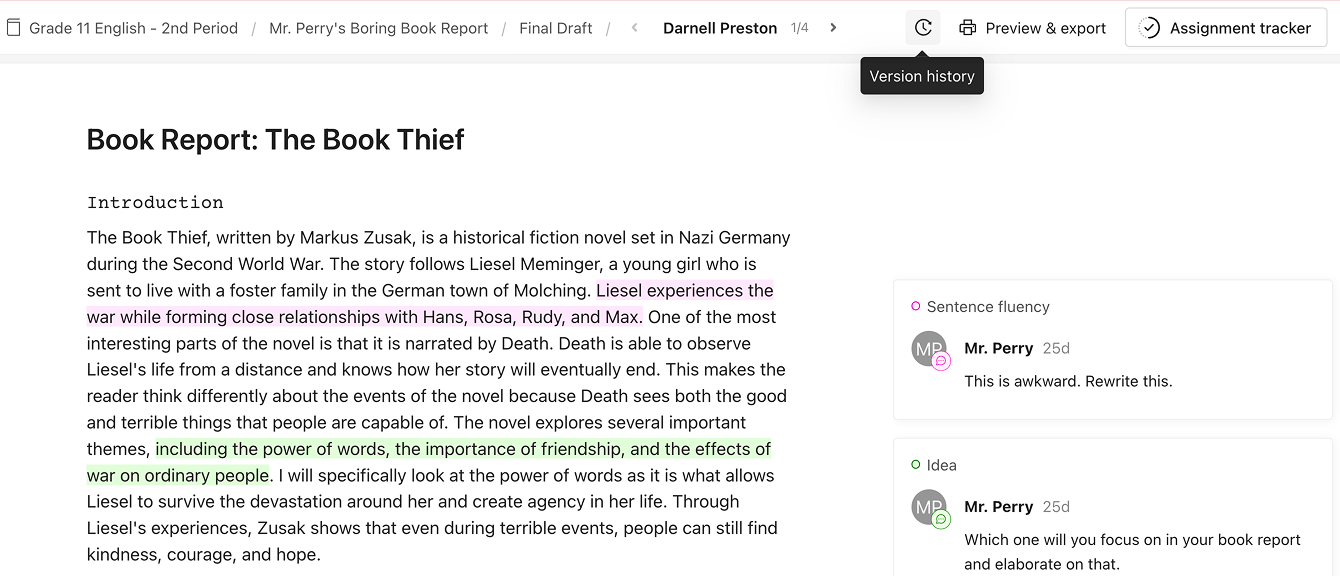The image size is (1340, 576).
Task: Click the pink comment badge on Mr. Perry's avatar
Action: [941, 362]
